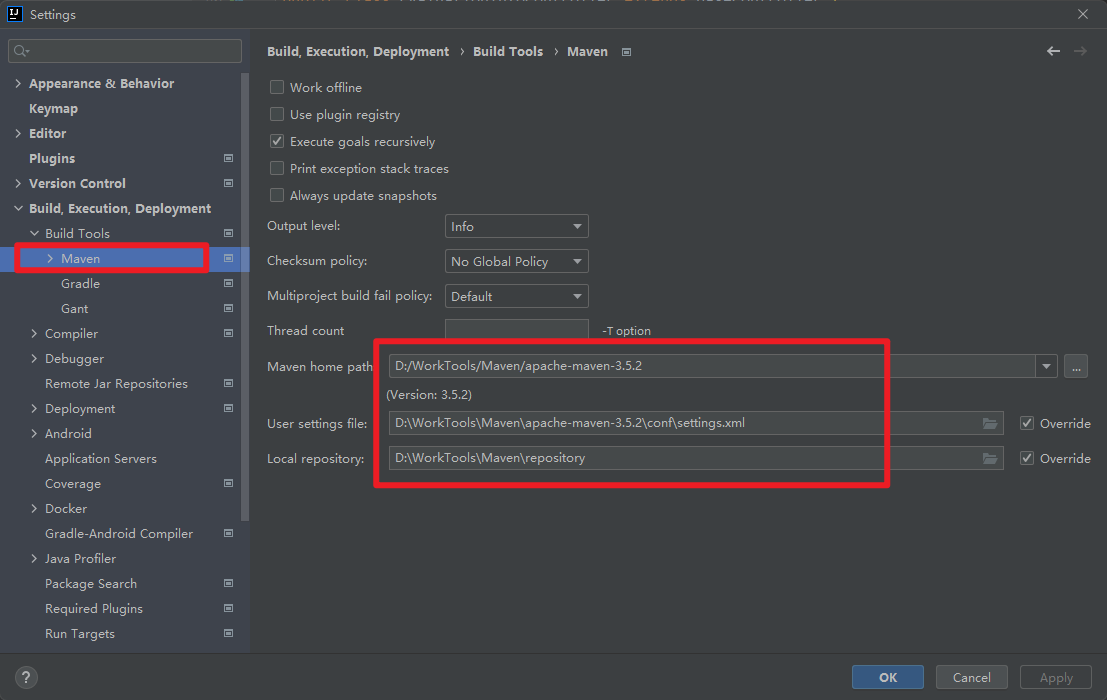
Task: Enable Print exception stack traces
Action: click(277, 168)
